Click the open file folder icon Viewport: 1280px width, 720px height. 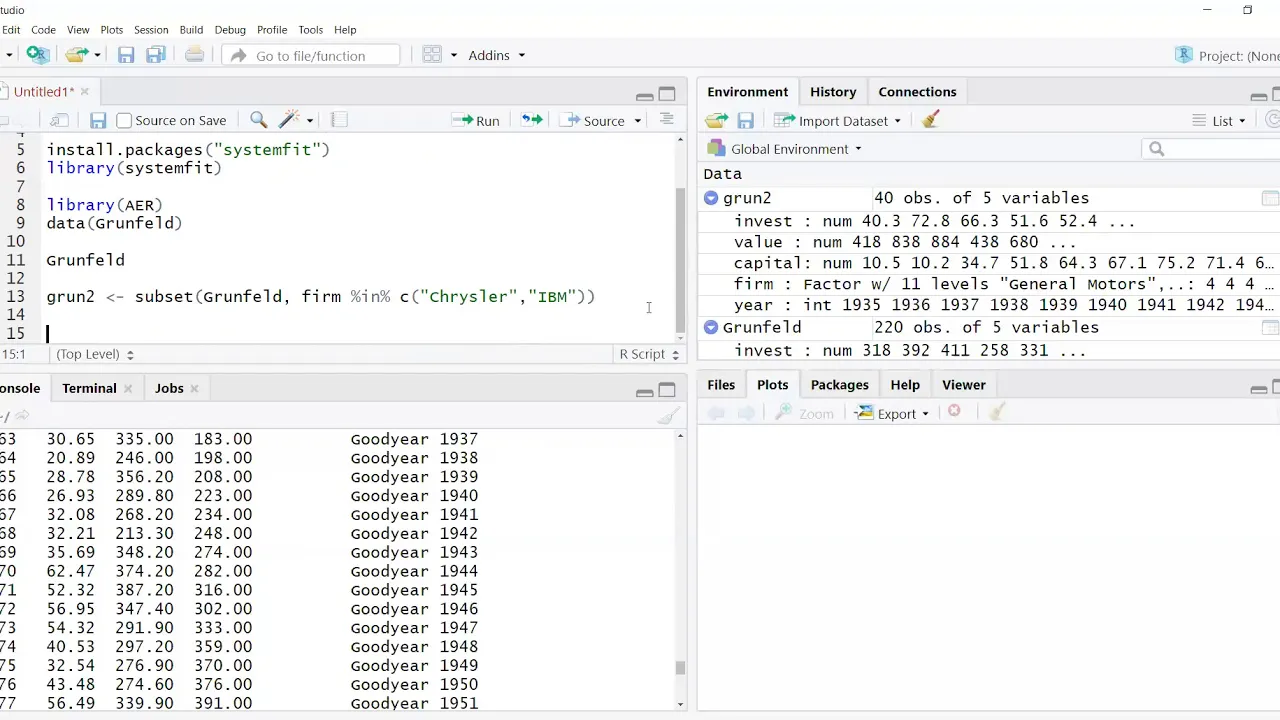click(x=76, y=55)
